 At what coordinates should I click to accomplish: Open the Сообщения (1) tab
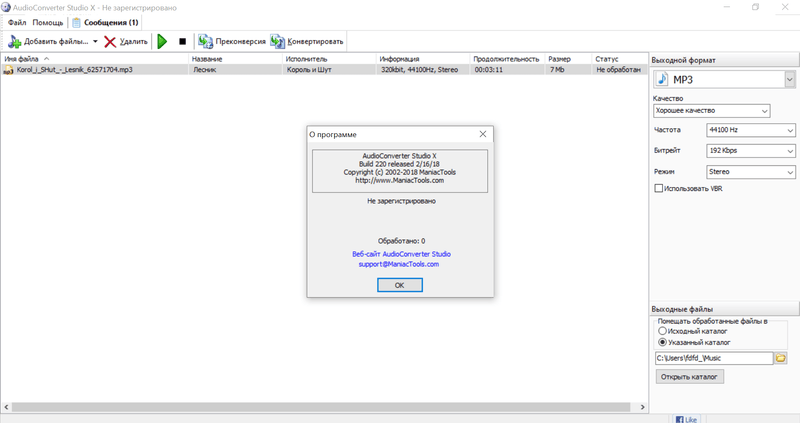pyautogui.click(x=105, y=22)
